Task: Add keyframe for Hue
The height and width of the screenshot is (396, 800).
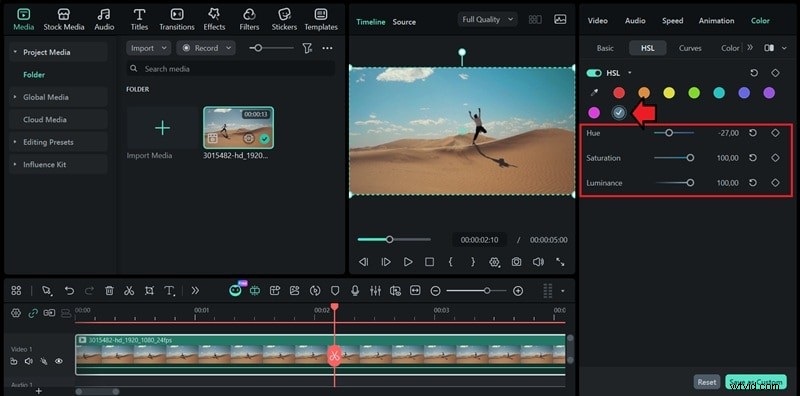Action: click(x=775, y=133)
